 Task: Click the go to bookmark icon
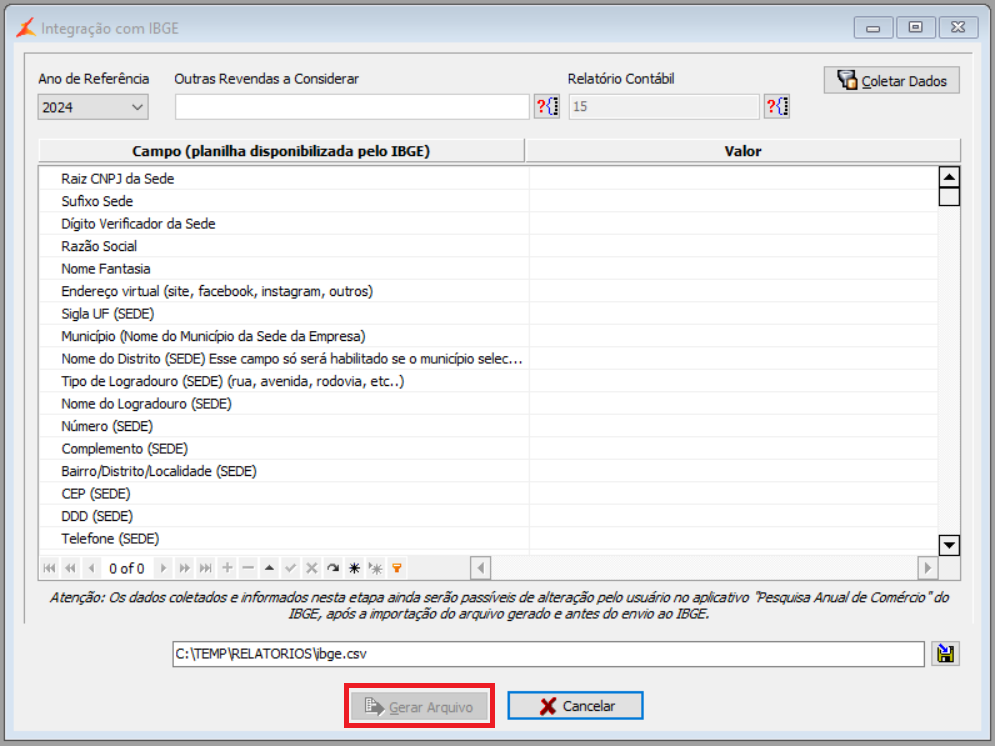376,568
